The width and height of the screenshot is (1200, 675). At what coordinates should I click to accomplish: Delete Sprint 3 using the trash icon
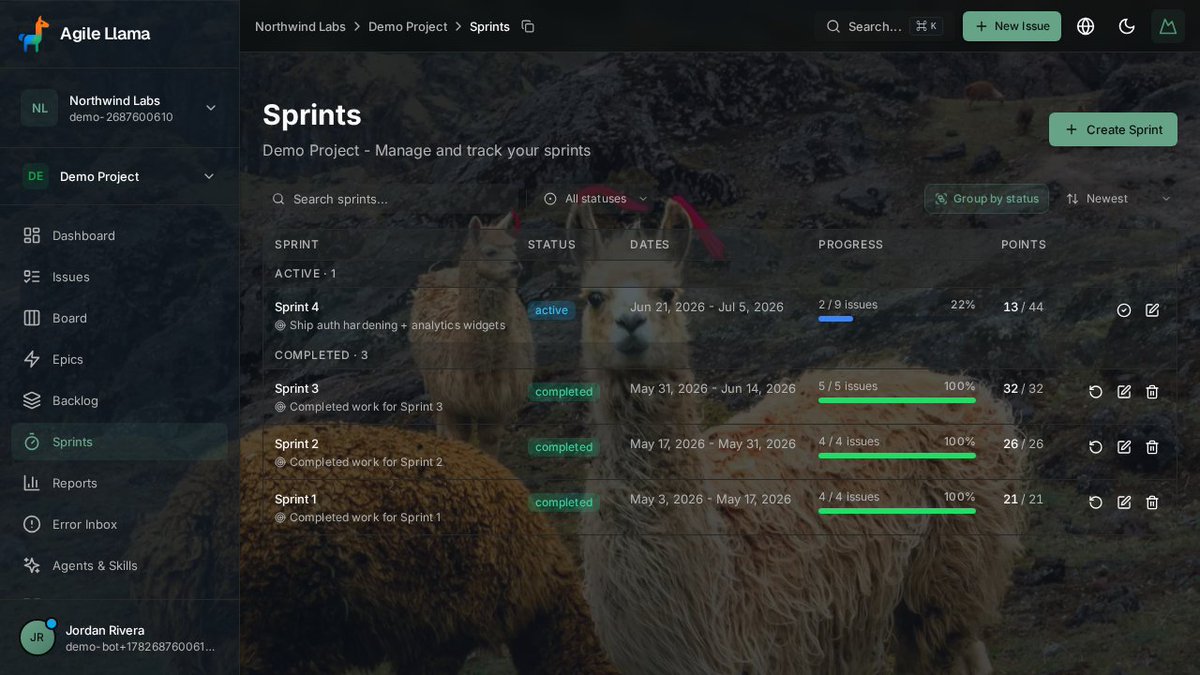tap(1152, 392)
